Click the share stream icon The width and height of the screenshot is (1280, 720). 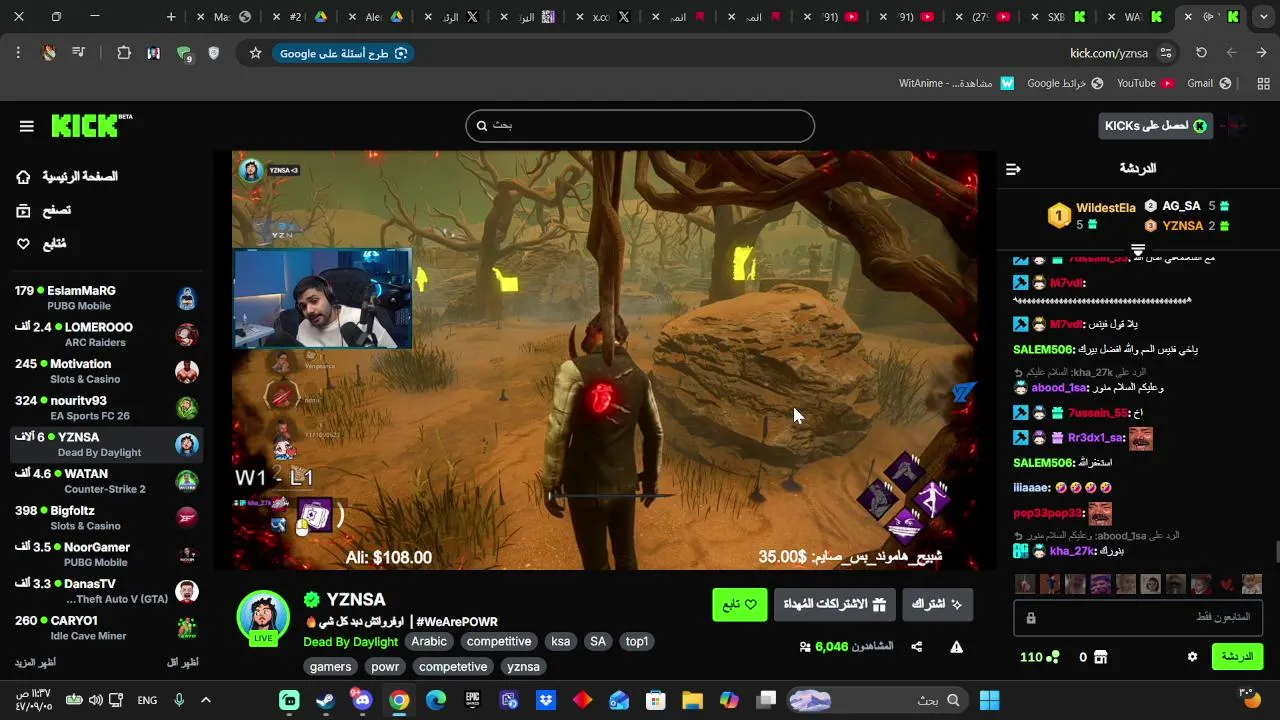point(916,647)
